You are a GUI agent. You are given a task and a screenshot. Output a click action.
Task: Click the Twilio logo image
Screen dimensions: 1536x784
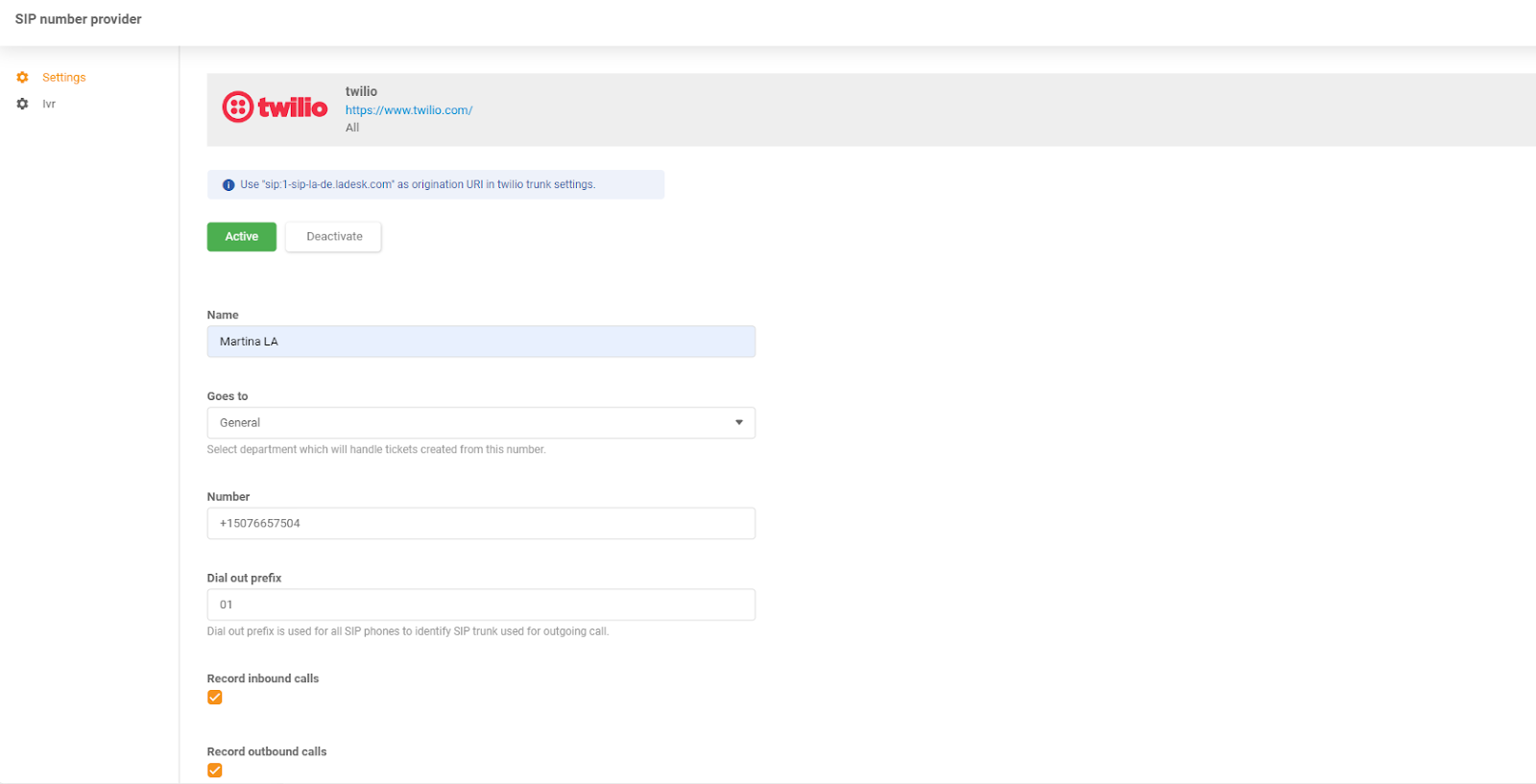coord(275,107)
